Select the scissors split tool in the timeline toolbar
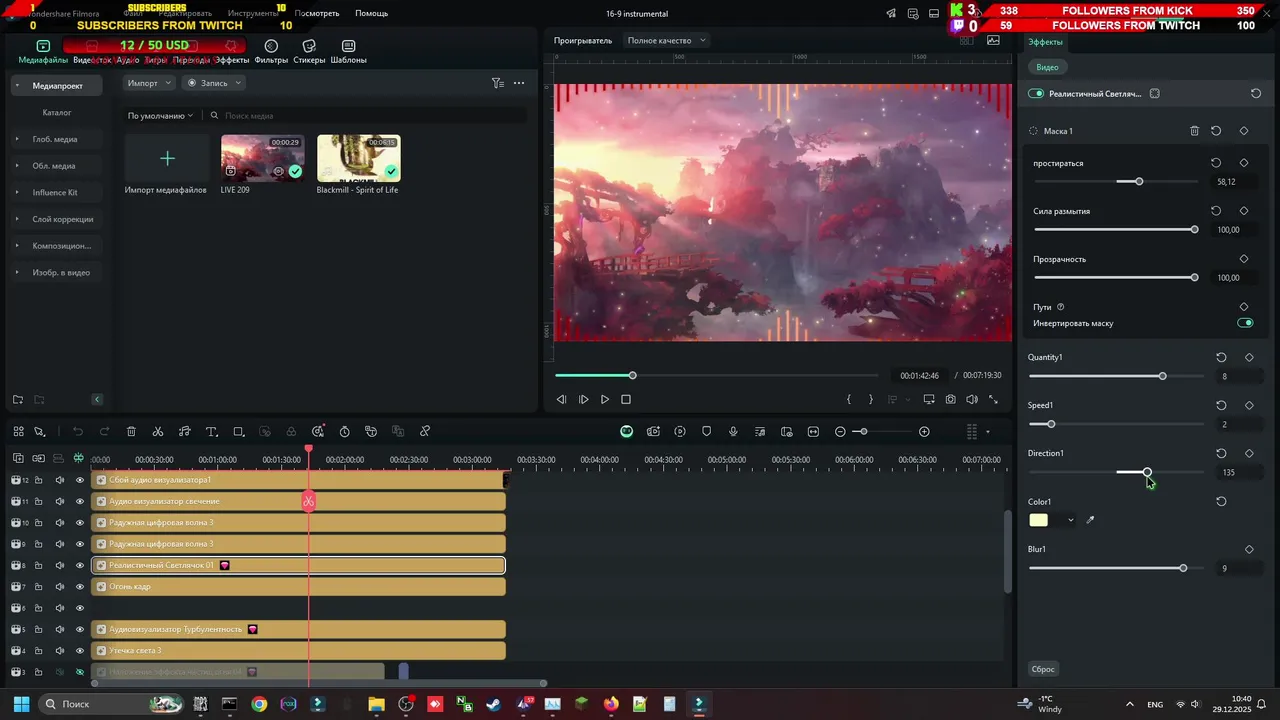The width and height of the screenshot is (1280, 720). coord(158,432)
